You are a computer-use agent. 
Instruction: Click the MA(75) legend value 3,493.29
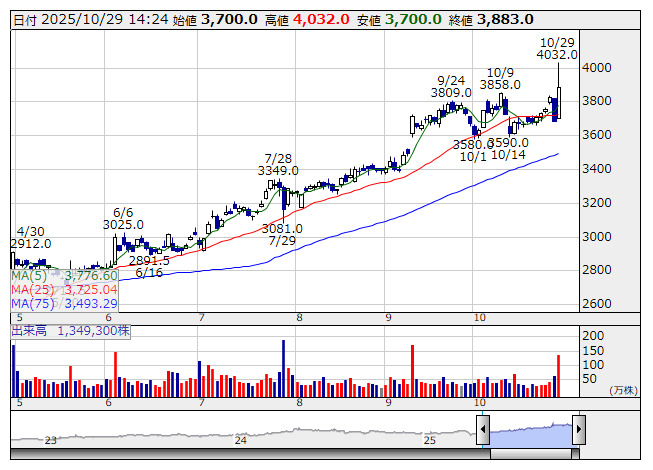pyautogui.click(x=91, y=304)
